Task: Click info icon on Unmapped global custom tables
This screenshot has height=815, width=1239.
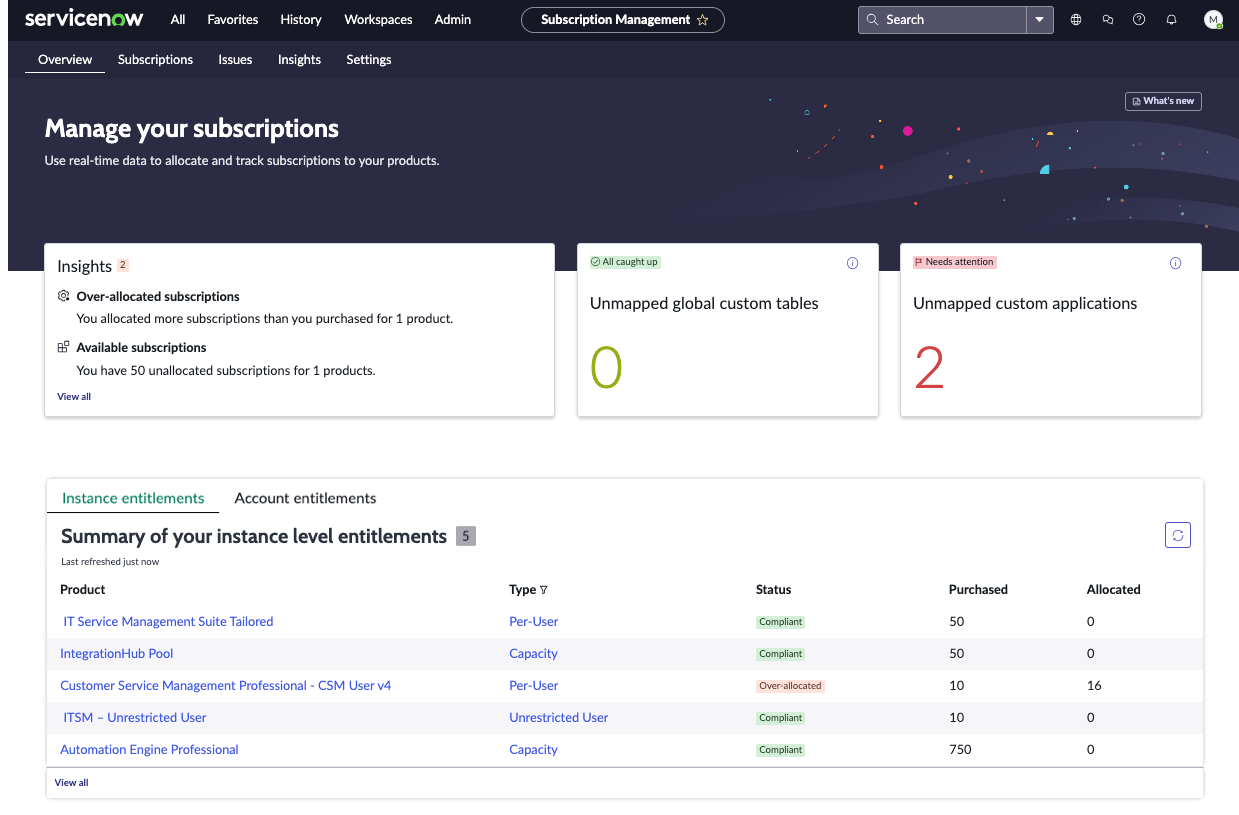Action: pyautogui.click(x=853, y=263)
